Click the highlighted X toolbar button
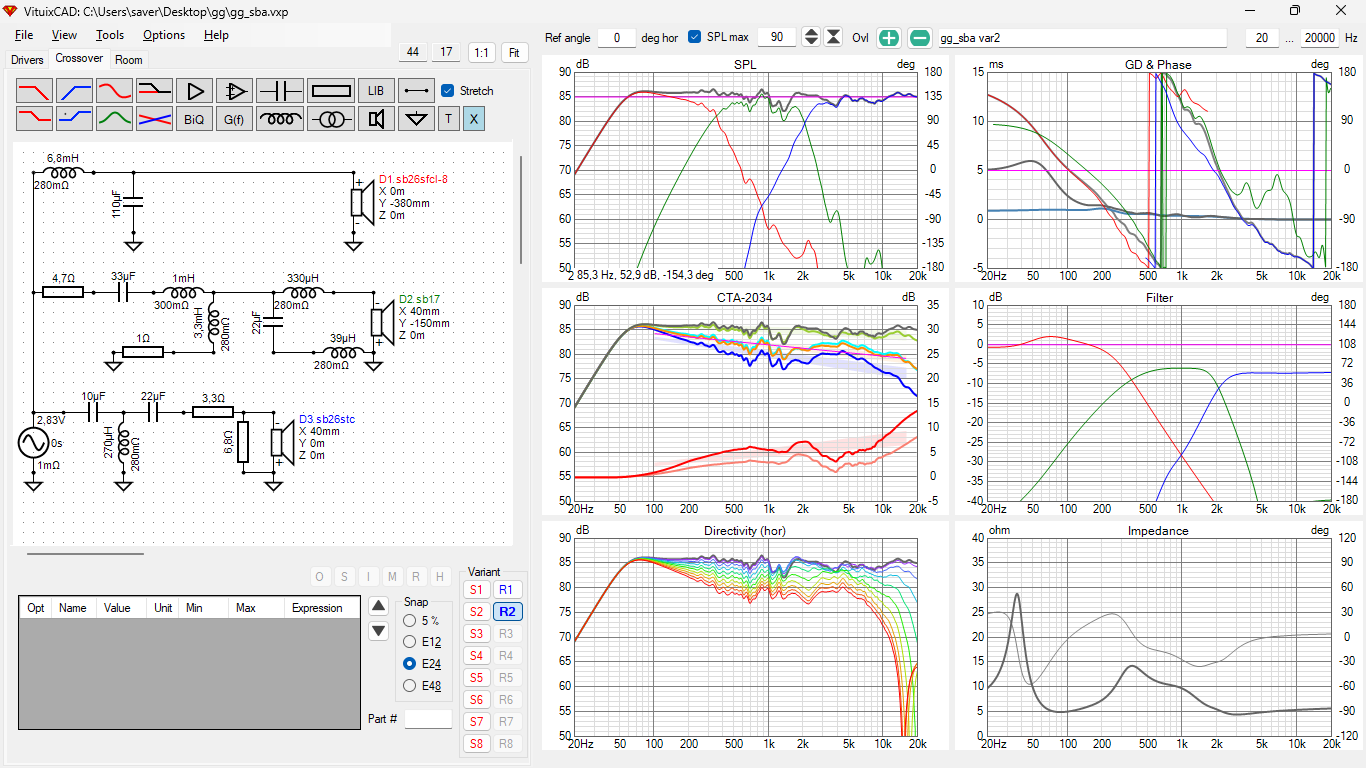The height and width of the screenshot is (768, 1366). pyautogui.click(x=474, y=119)
